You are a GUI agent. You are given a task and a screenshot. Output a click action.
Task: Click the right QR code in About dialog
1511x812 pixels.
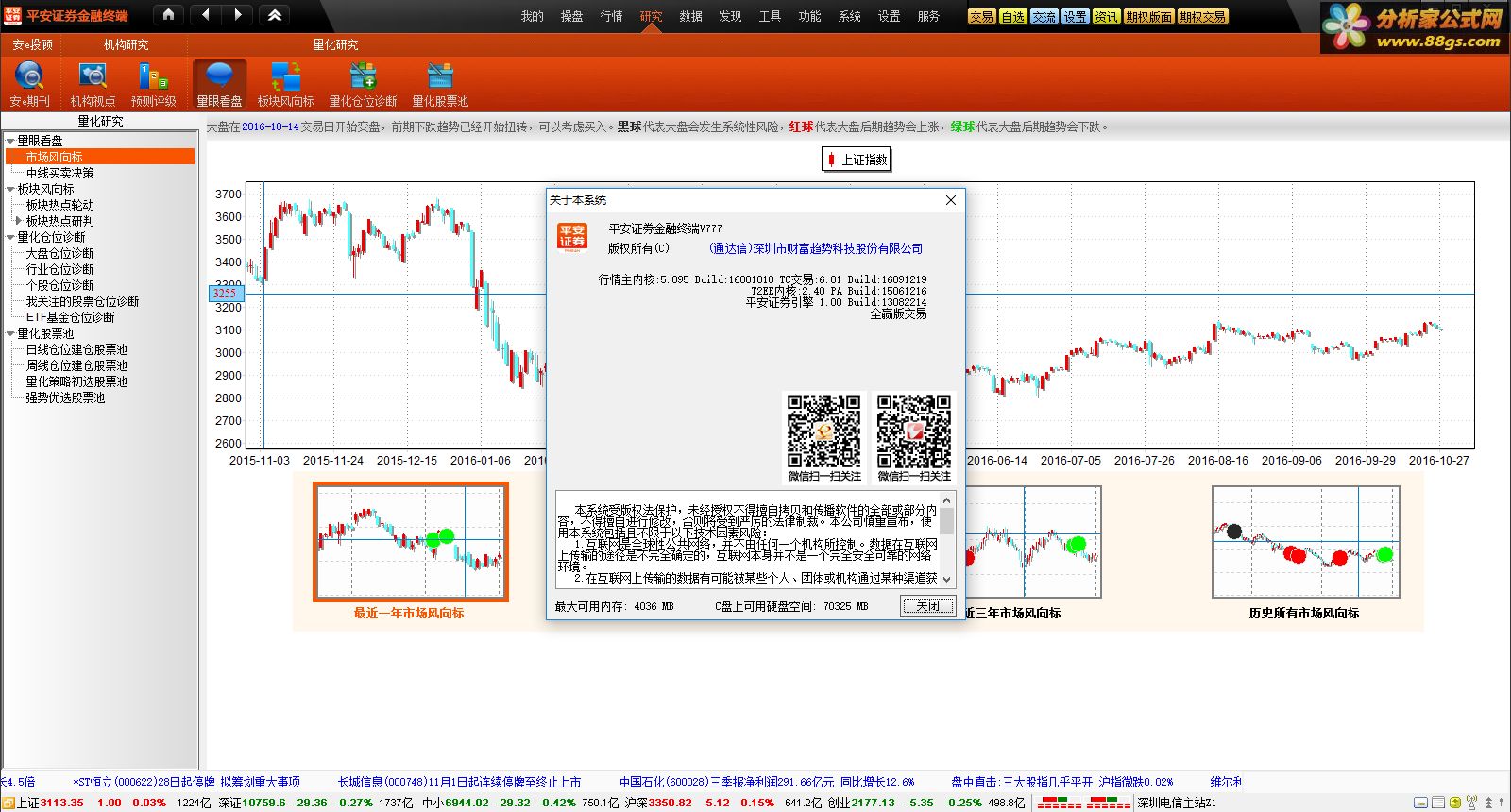pos(913,431)
